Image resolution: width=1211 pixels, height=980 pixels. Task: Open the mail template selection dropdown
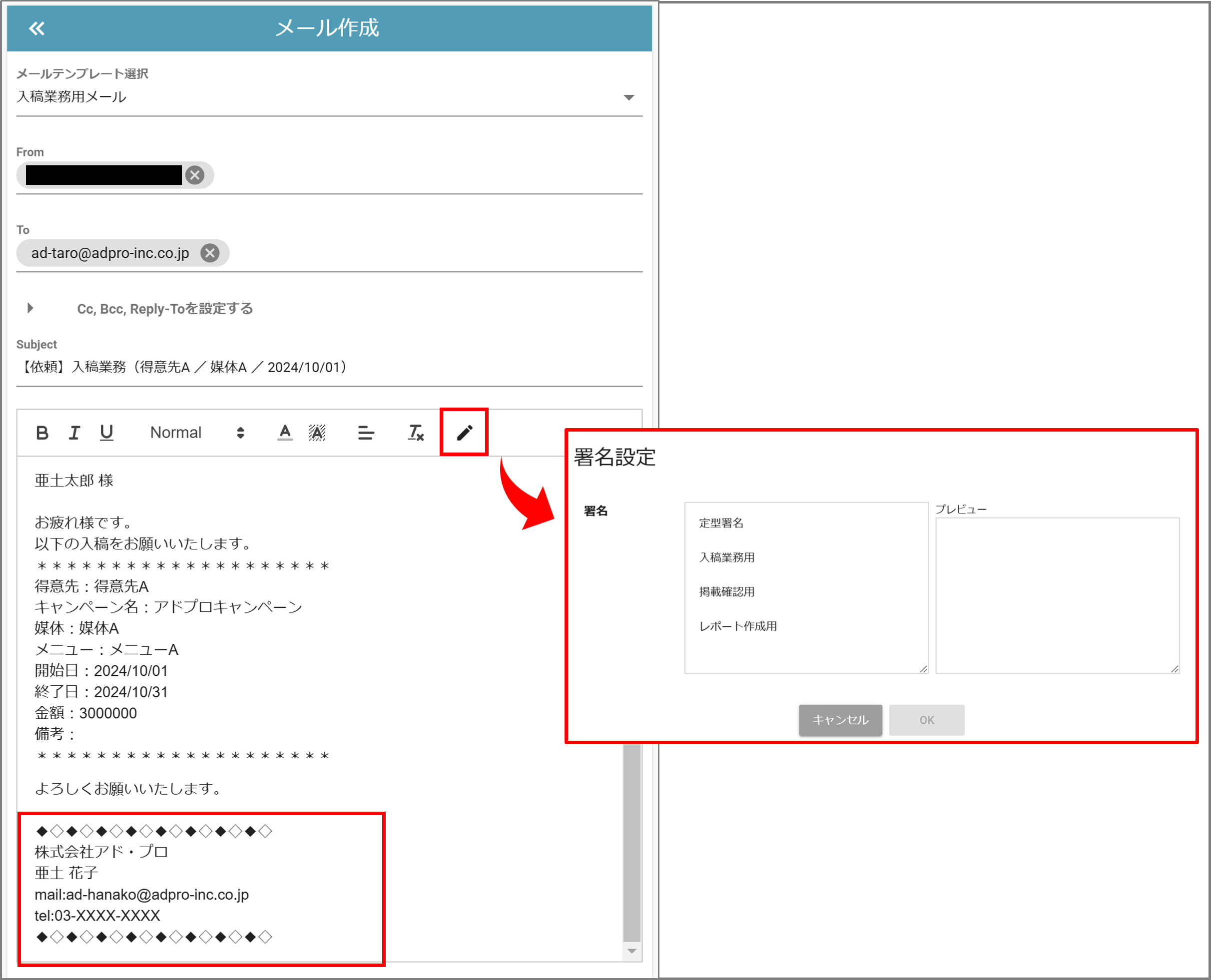click(329, 97)
